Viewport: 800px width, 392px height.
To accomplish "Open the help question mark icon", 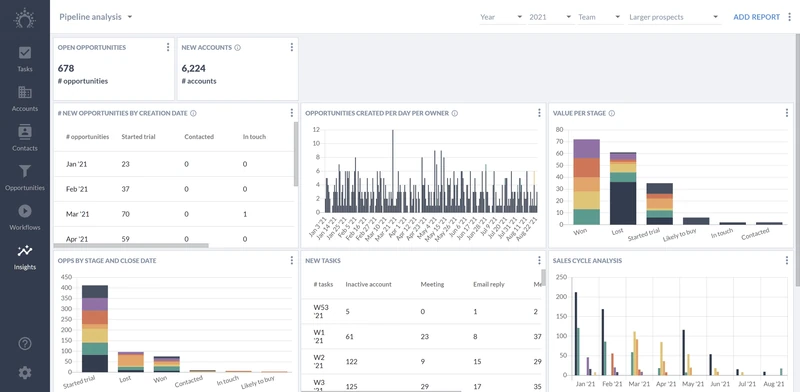I will 24,344.
